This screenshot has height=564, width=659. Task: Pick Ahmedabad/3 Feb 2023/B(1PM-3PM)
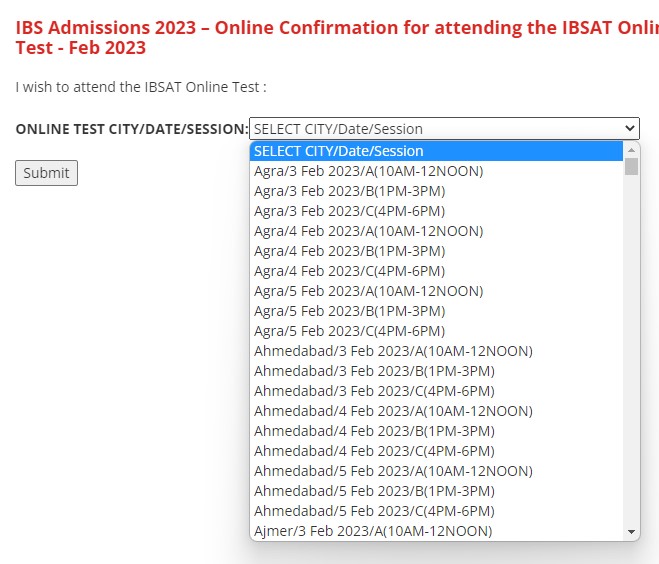374,371
